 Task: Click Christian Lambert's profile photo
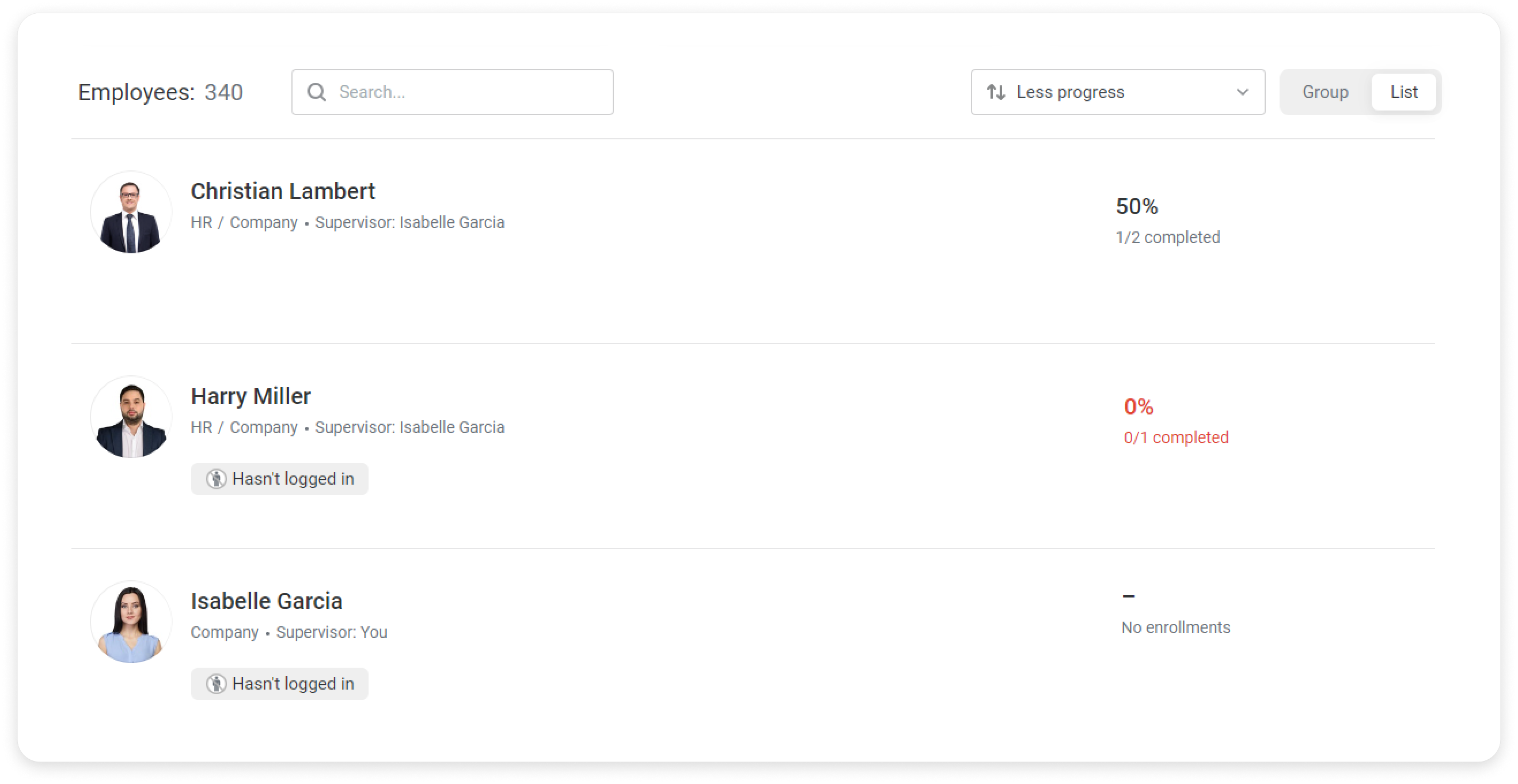[x=131, y=211]
